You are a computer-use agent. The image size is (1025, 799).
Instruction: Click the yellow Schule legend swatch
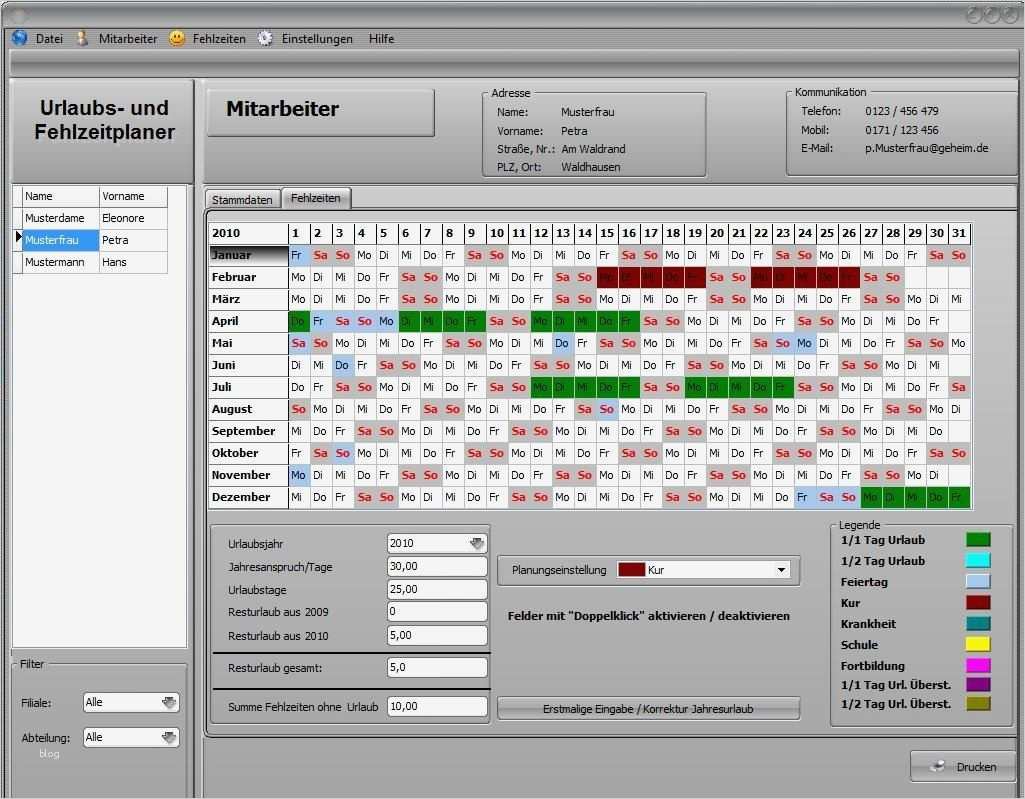pyautogui.click(x=978, y=644)
